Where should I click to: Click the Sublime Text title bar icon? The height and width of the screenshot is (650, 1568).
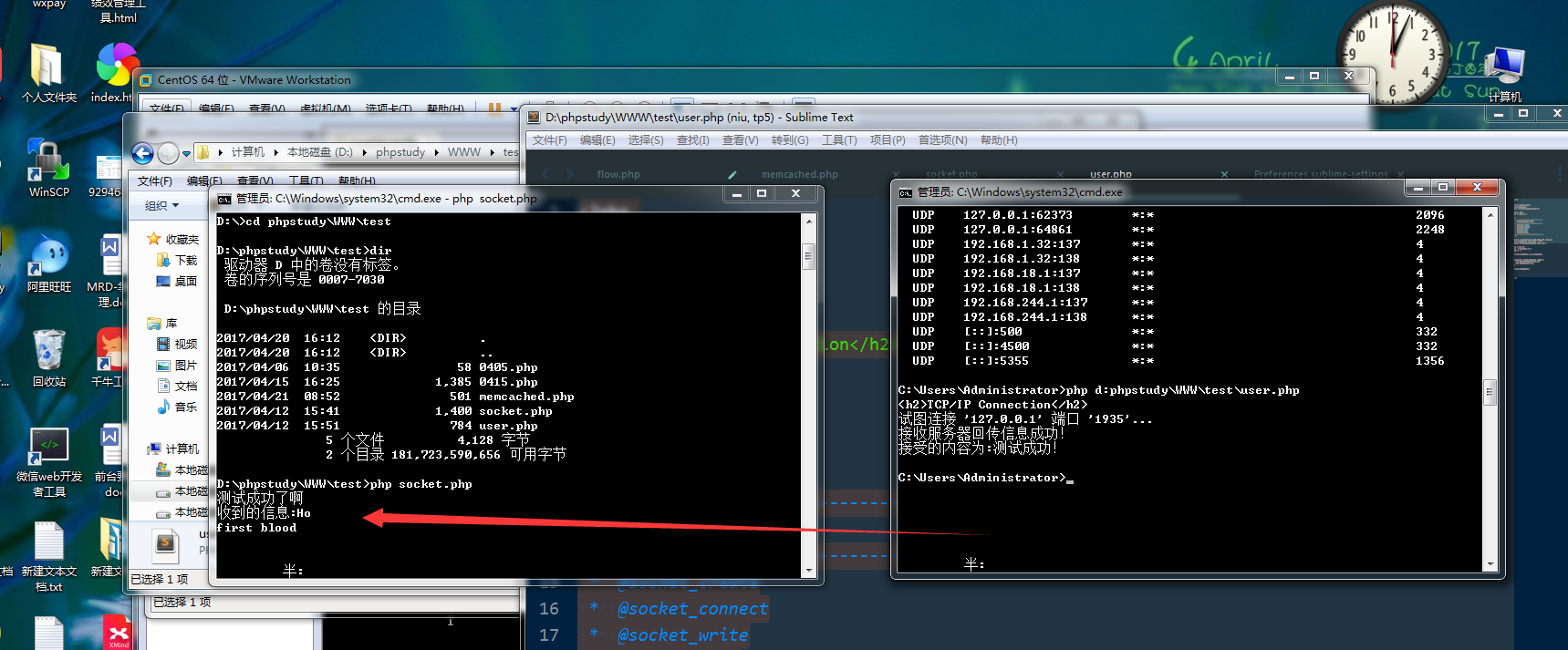click(x=535, y=118)
